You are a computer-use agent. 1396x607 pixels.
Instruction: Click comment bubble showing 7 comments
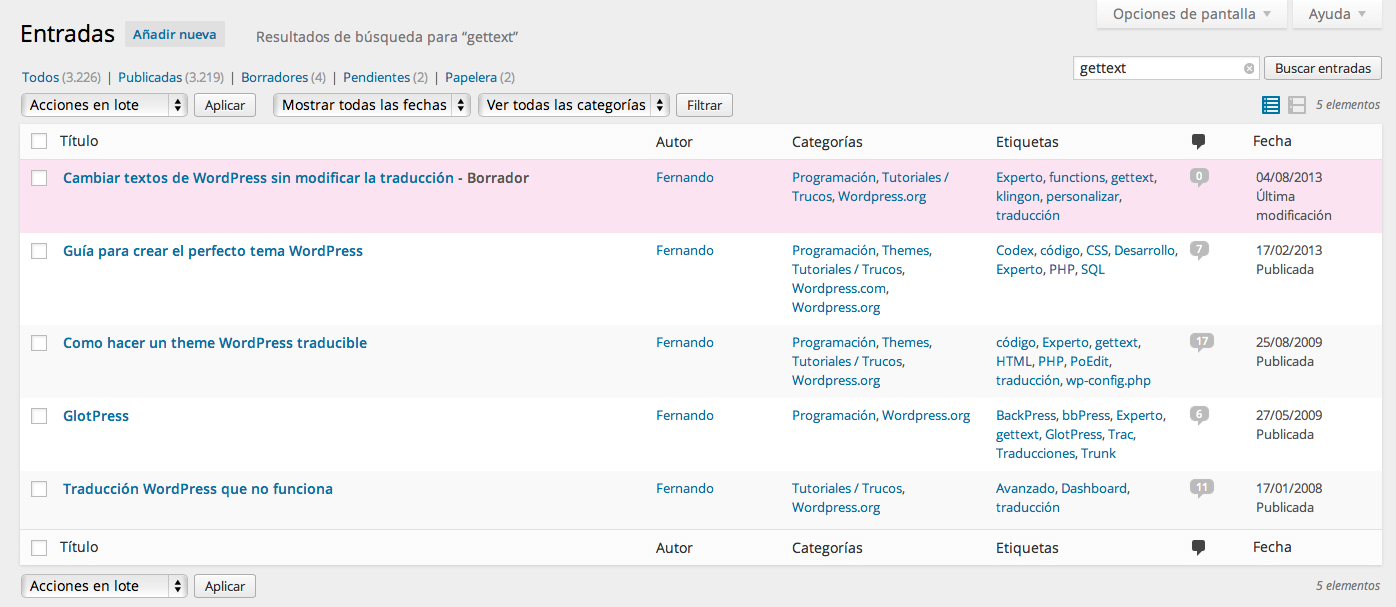coord(1199,250)
